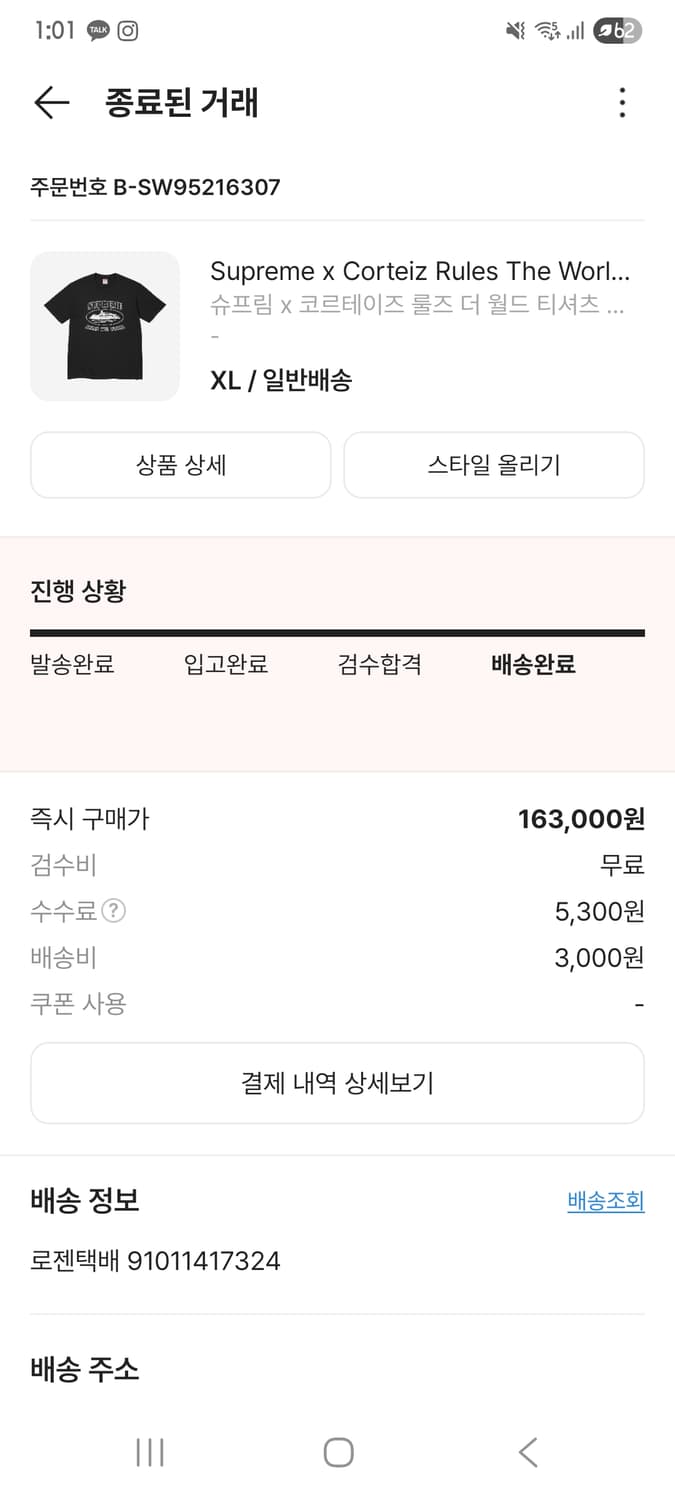
Task: Tap the battery indicator showing 62
Action: [618, 31]
